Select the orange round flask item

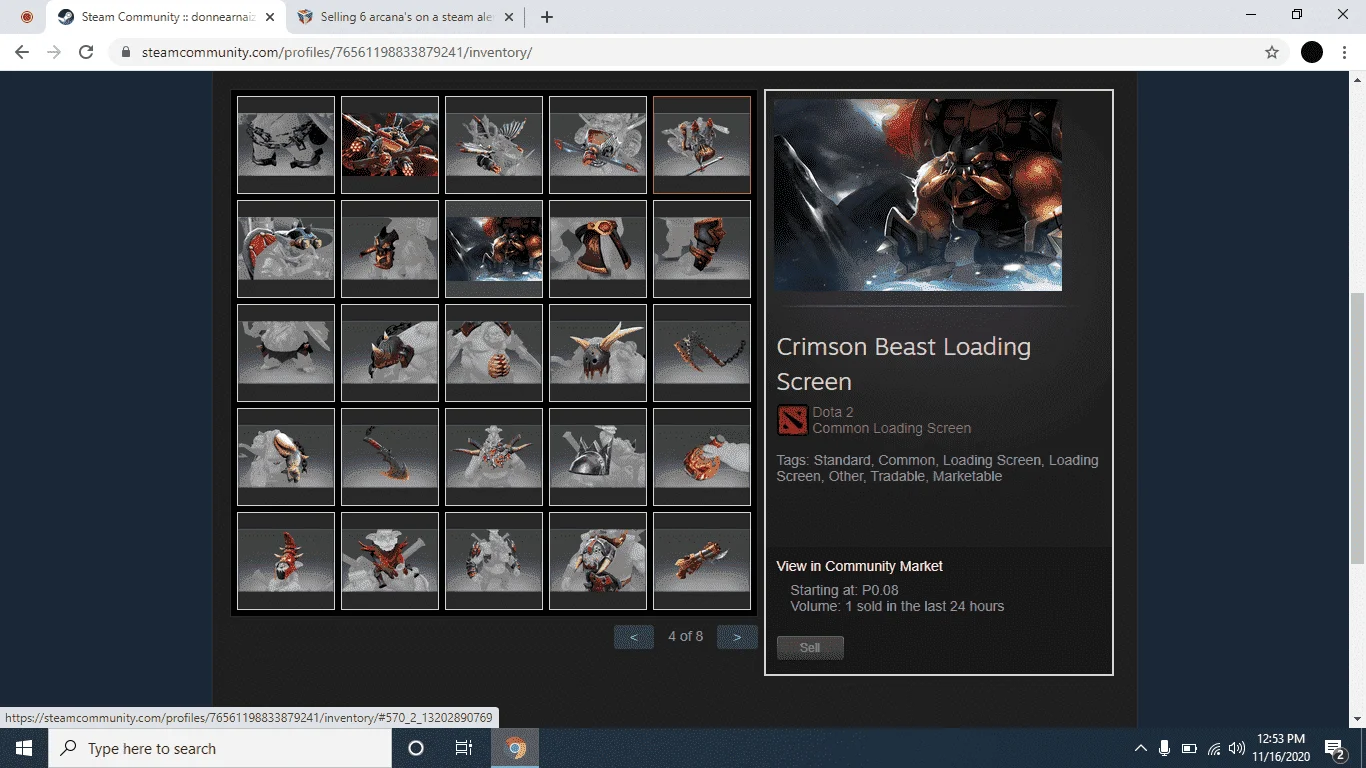tap(702, 457)
